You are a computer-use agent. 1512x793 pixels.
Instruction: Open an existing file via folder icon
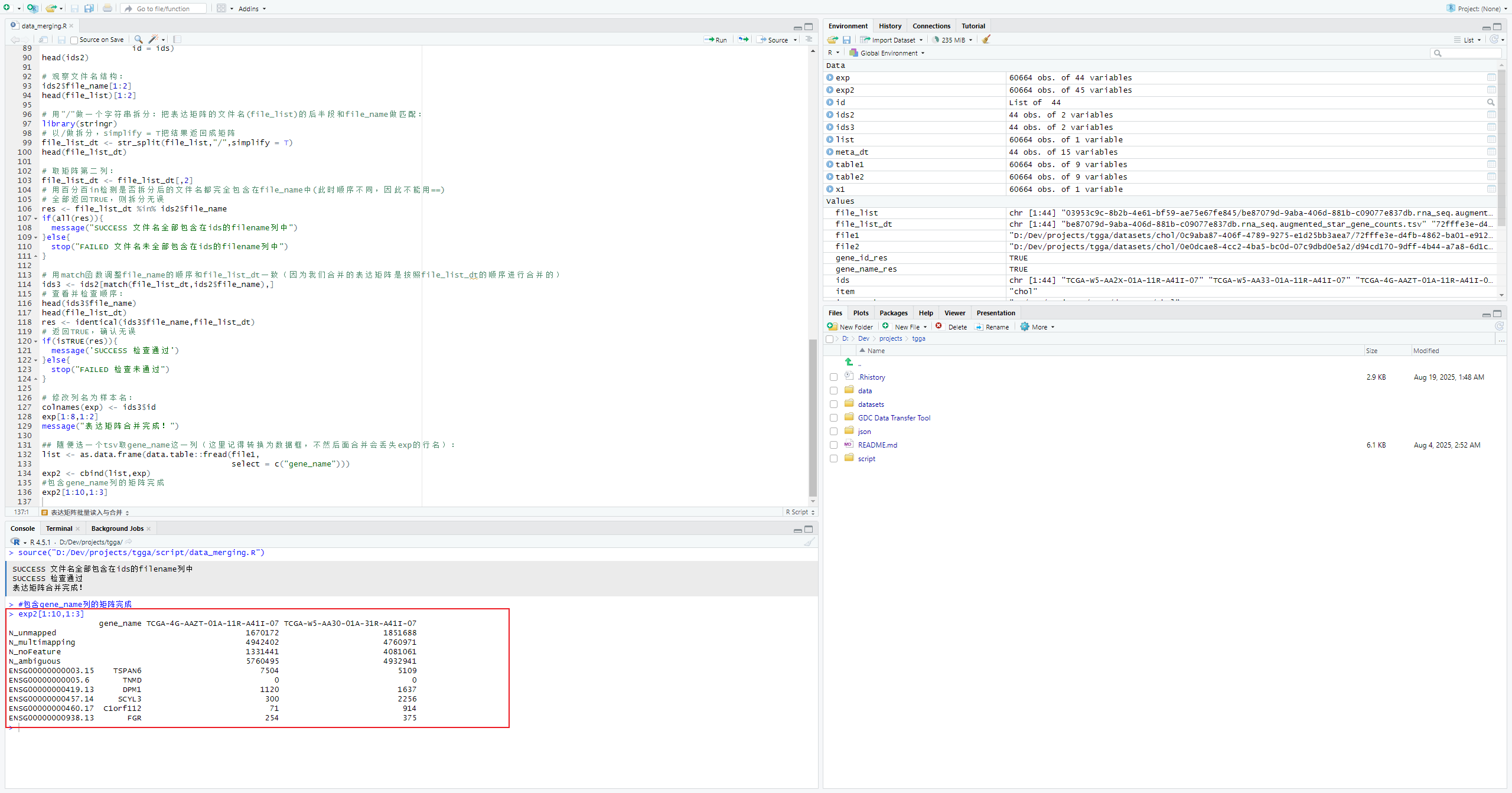click(51, 8)
